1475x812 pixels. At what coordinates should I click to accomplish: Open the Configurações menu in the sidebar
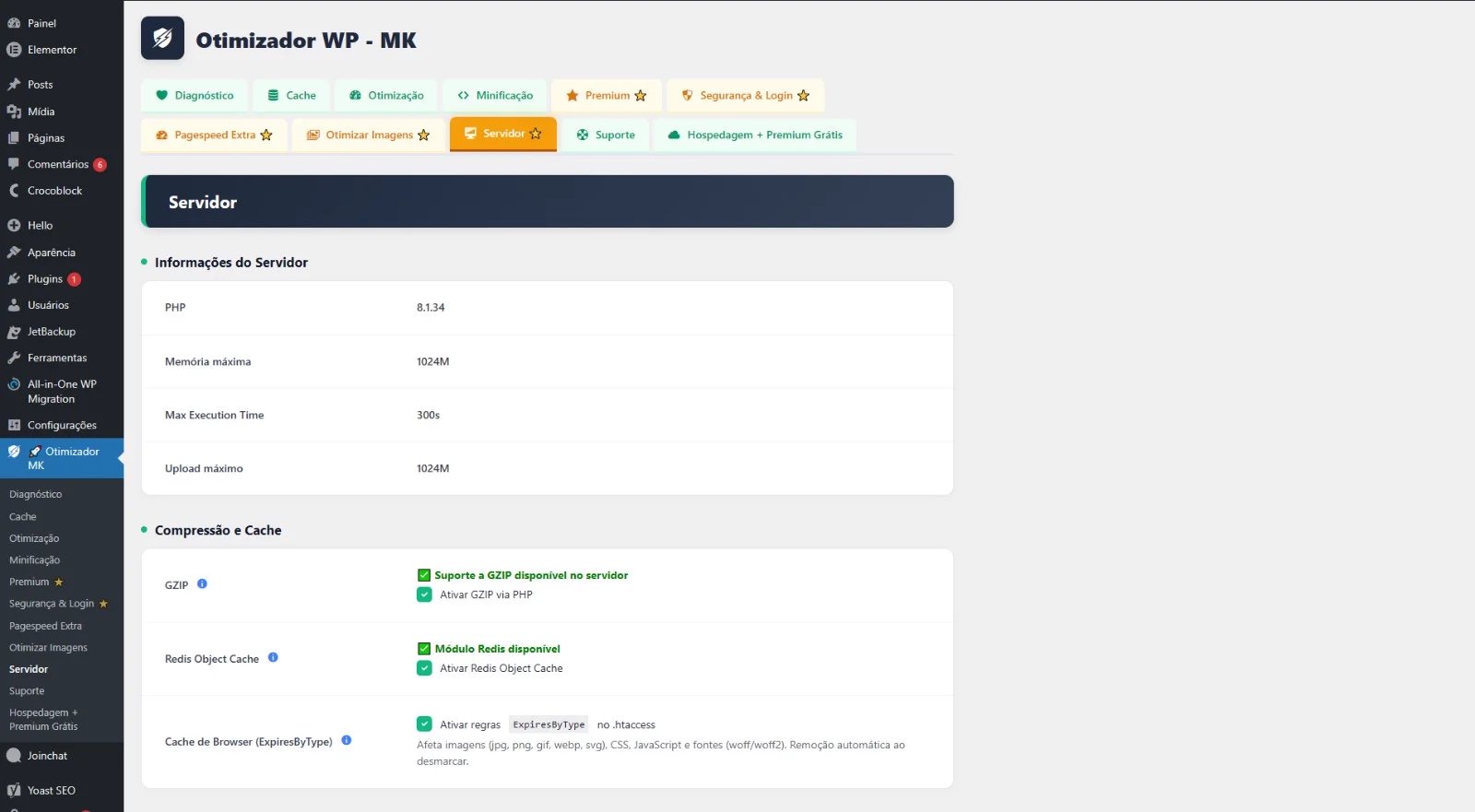pyautogui.click(x=62, y=425)
